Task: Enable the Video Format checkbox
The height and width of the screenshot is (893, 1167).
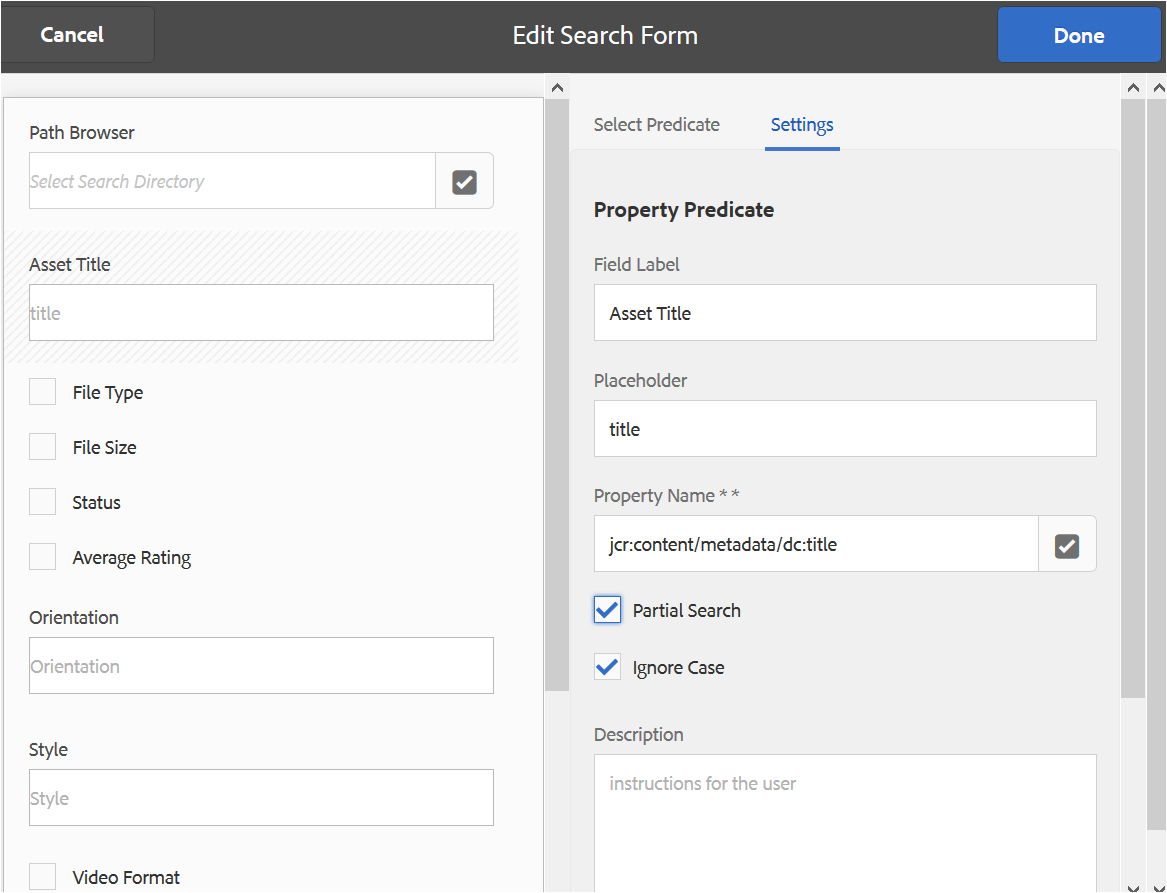Action: pyautogui.click(x=43, y=877)
